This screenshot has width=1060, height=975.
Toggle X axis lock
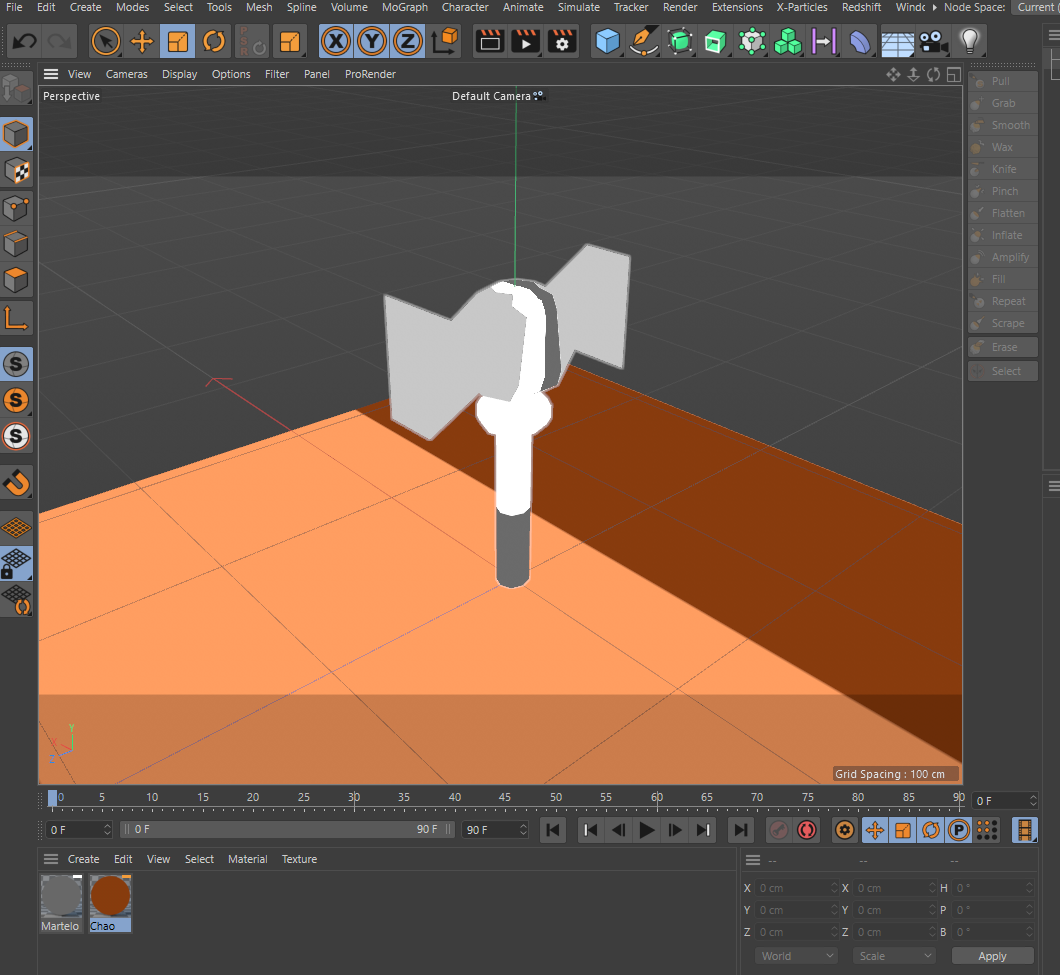(336, 42)
